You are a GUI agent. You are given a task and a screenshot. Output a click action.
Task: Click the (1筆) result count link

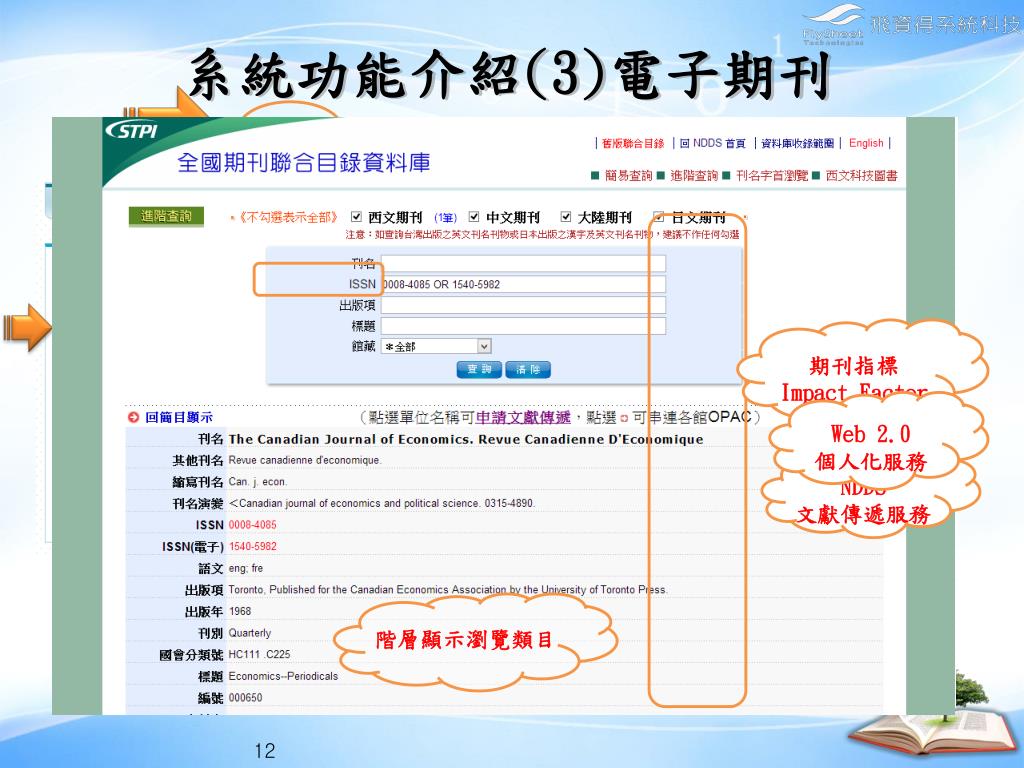click(x=445, y=217)
